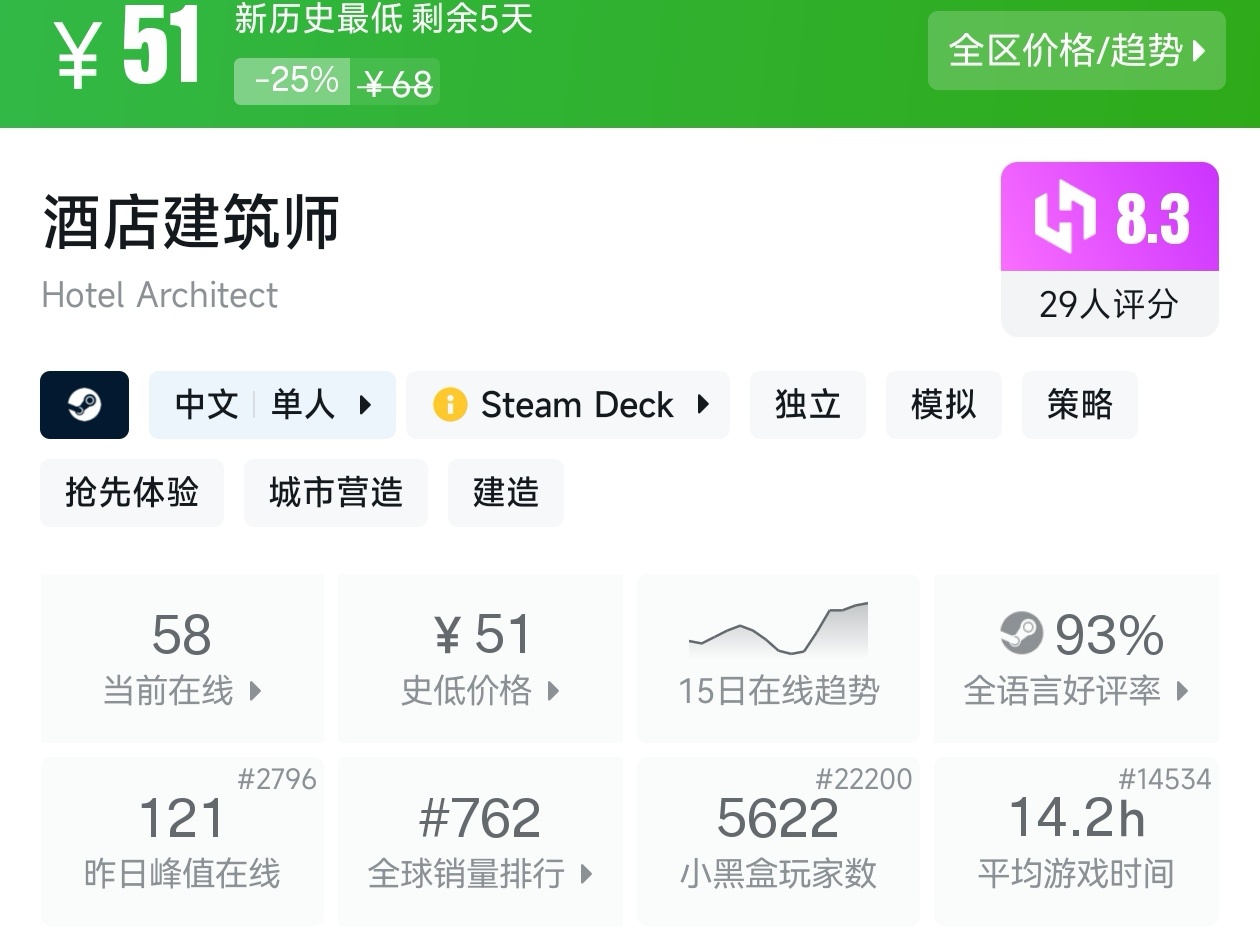Tap the Hotel Architect subtitle
The image size is (1260, 938).
click(x=160, y=295)
